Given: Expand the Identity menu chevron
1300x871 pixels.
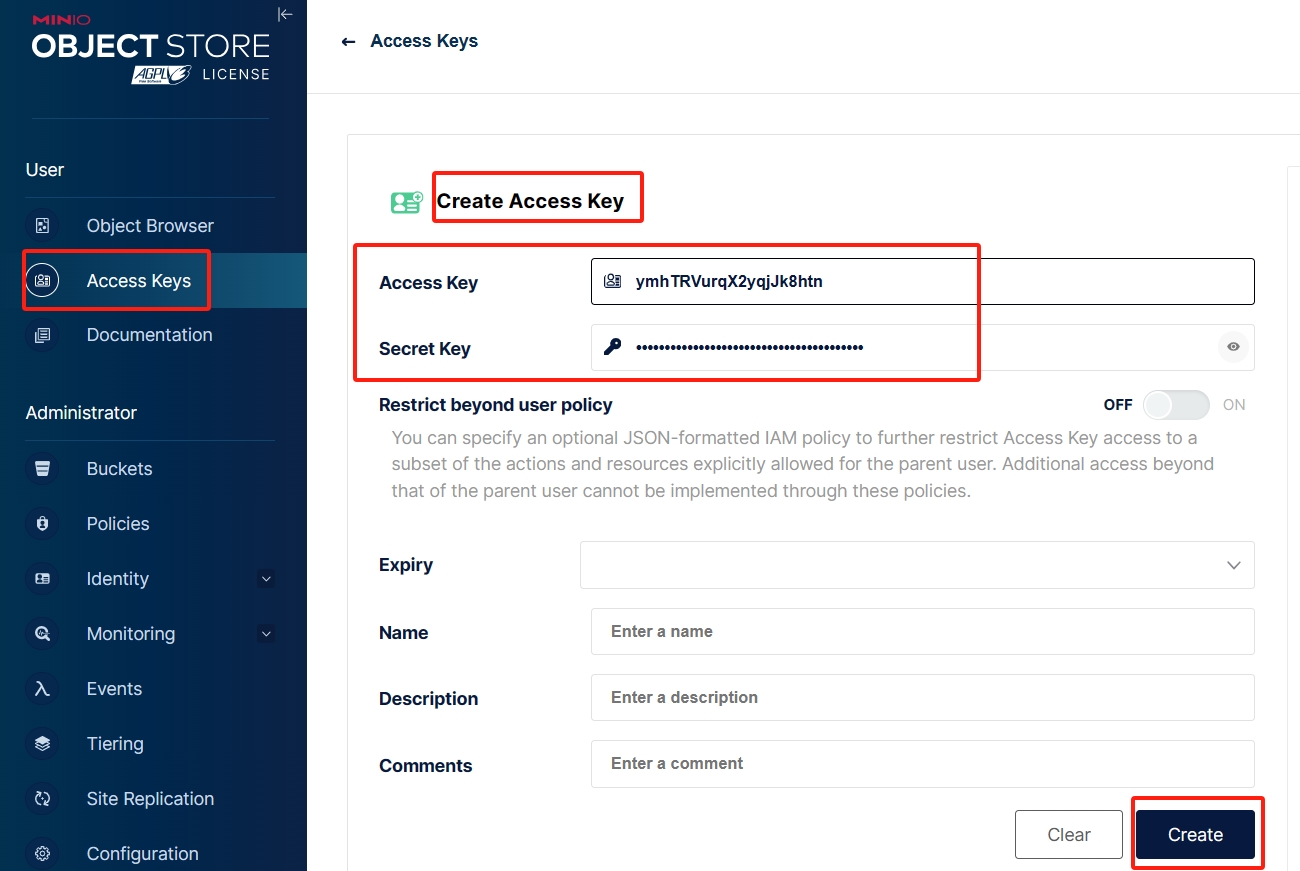Looking at the screenshot, I should pyautogui.click(x=265, y=579).
